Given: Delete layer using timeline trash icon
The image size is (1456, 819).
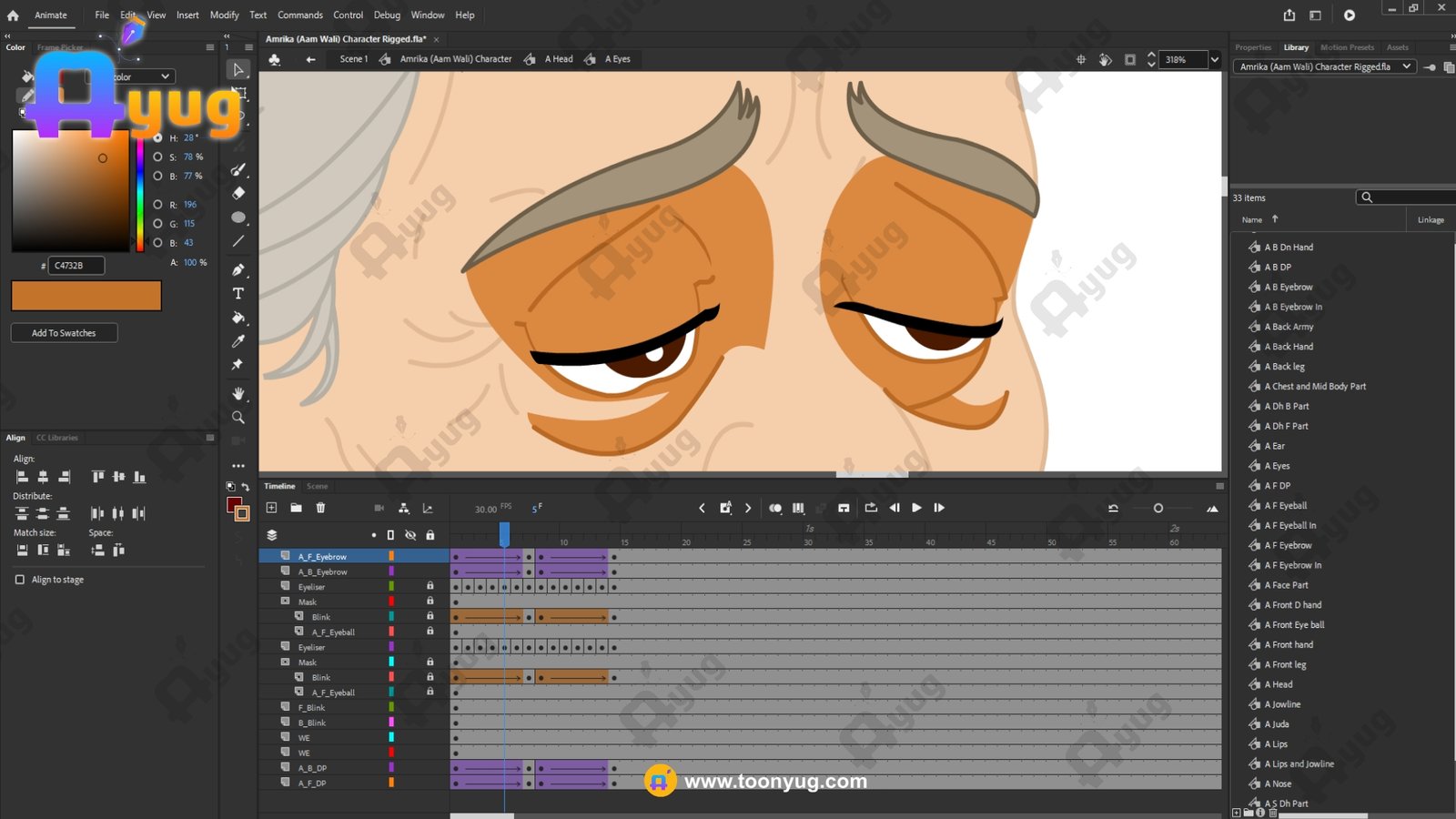Looking at the screenshot, I should 320,508.
